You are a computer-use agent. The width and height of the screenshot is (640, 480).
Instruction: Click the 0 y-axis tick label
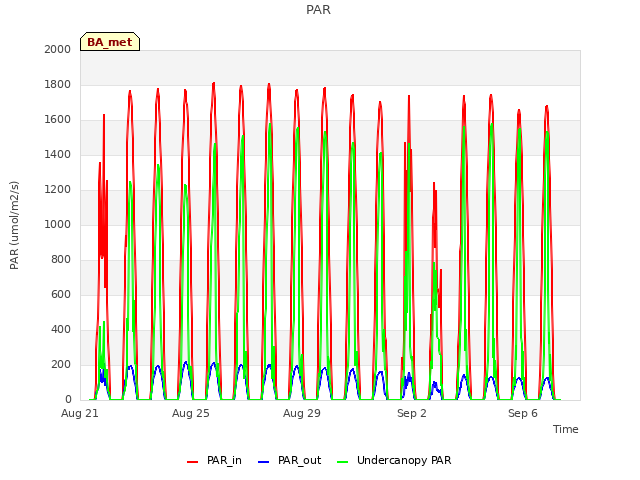point(68,400)
